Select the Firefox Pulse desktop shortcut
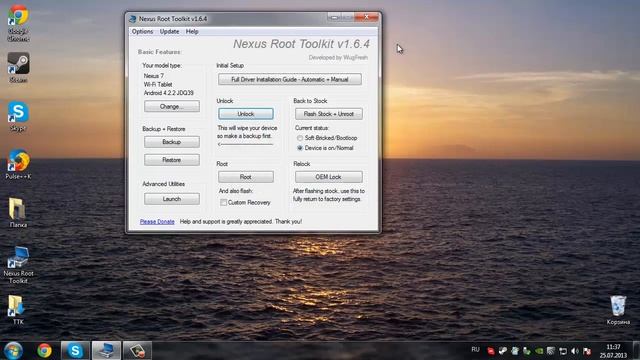Viewport: 640px width, 360px height. 18,164
